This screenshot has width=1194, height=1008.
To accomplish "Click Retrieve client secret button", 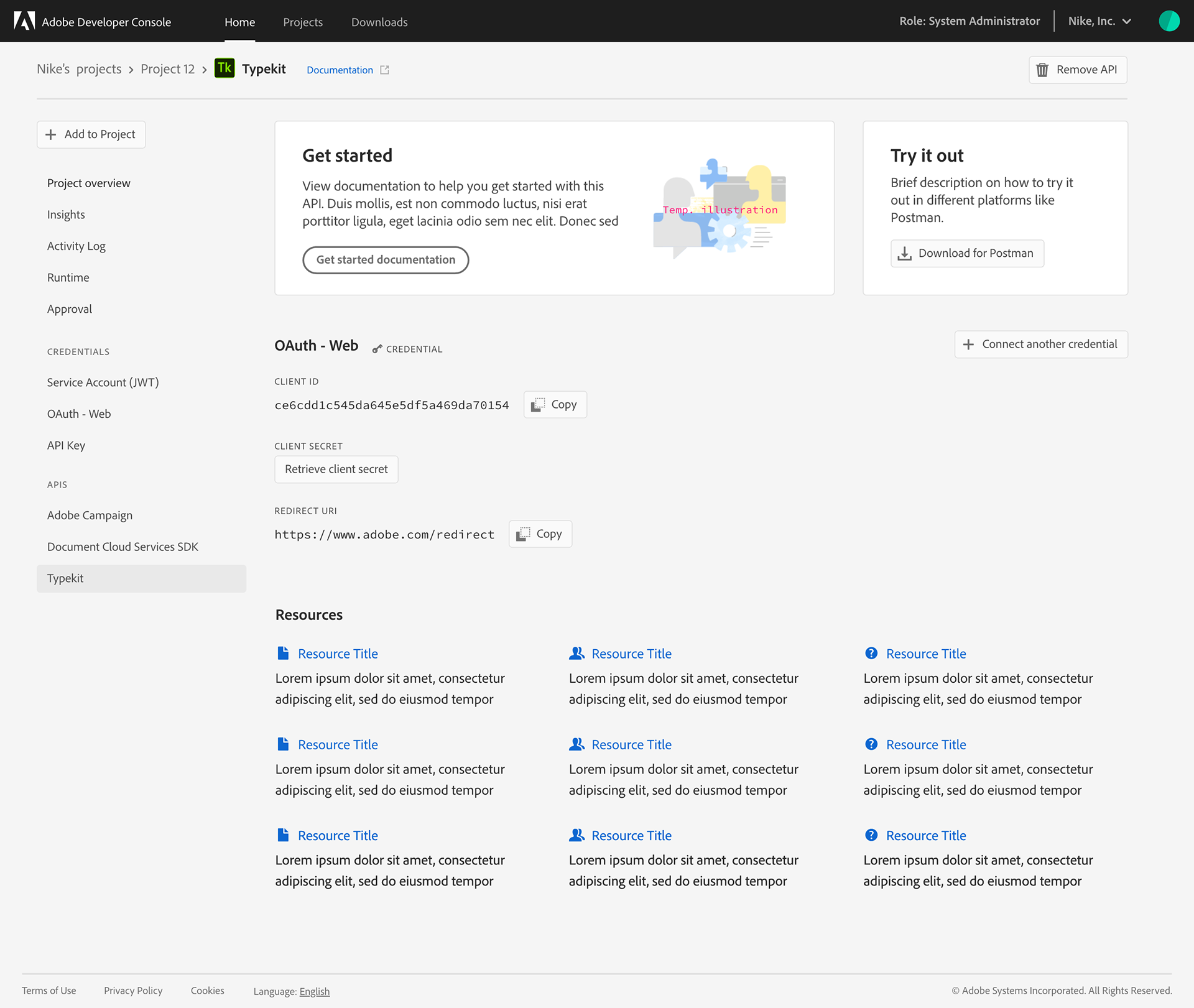I will tap(336, 469).
